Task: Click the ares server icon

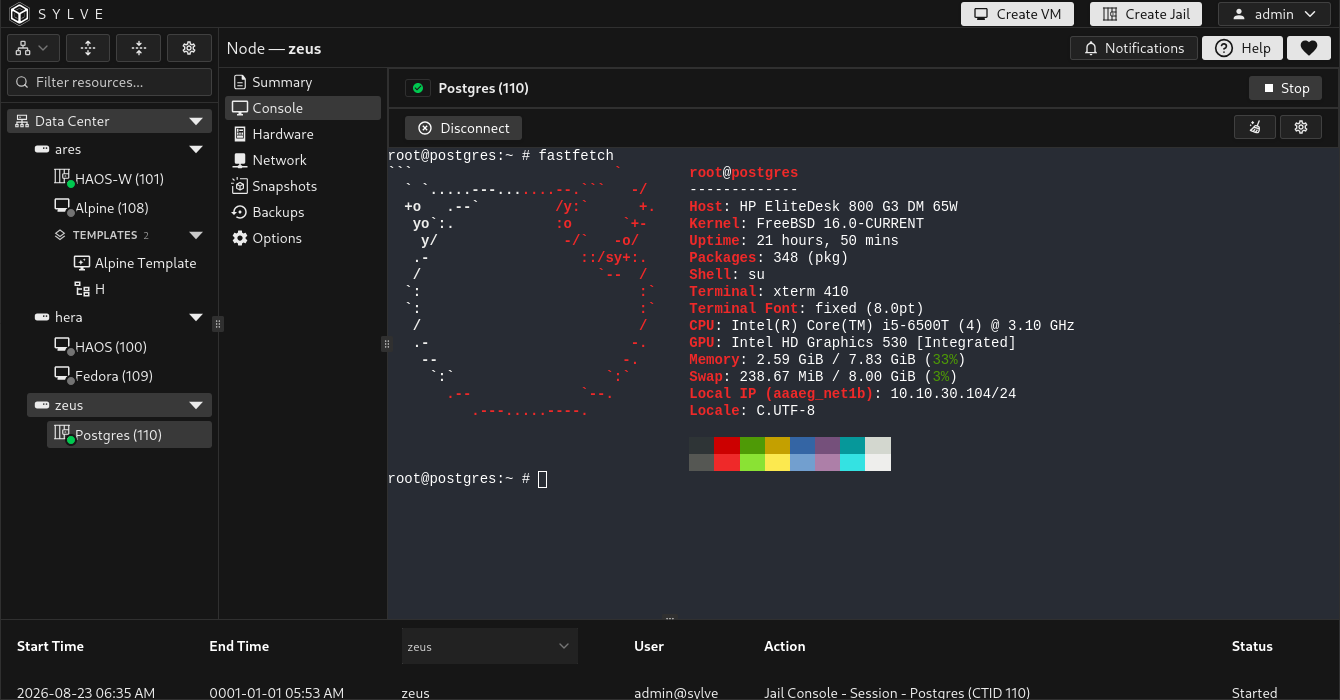Action: [42, 149]
